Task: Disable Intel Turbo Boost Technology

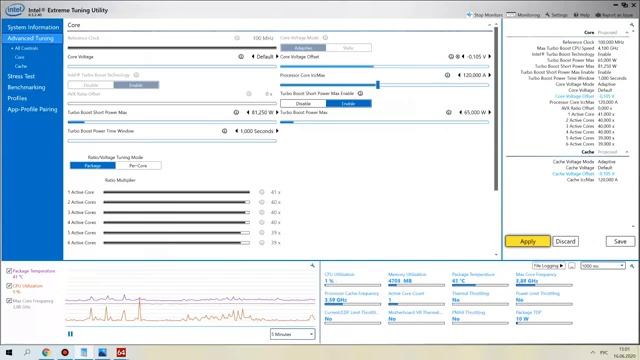Action: click(91, 85)
